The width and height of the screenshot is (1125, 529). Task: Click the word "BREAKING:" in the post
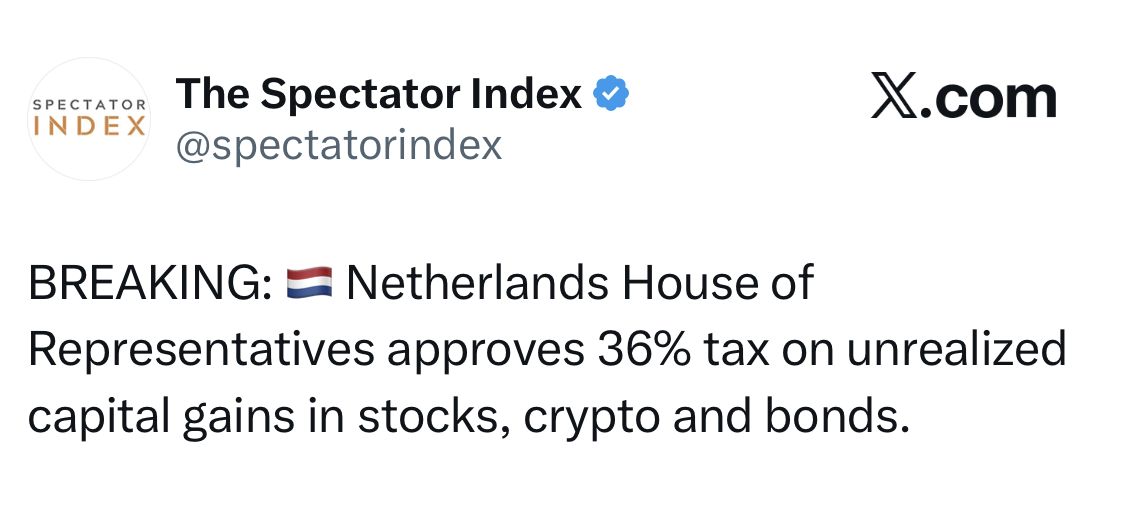tap(150, 285)
